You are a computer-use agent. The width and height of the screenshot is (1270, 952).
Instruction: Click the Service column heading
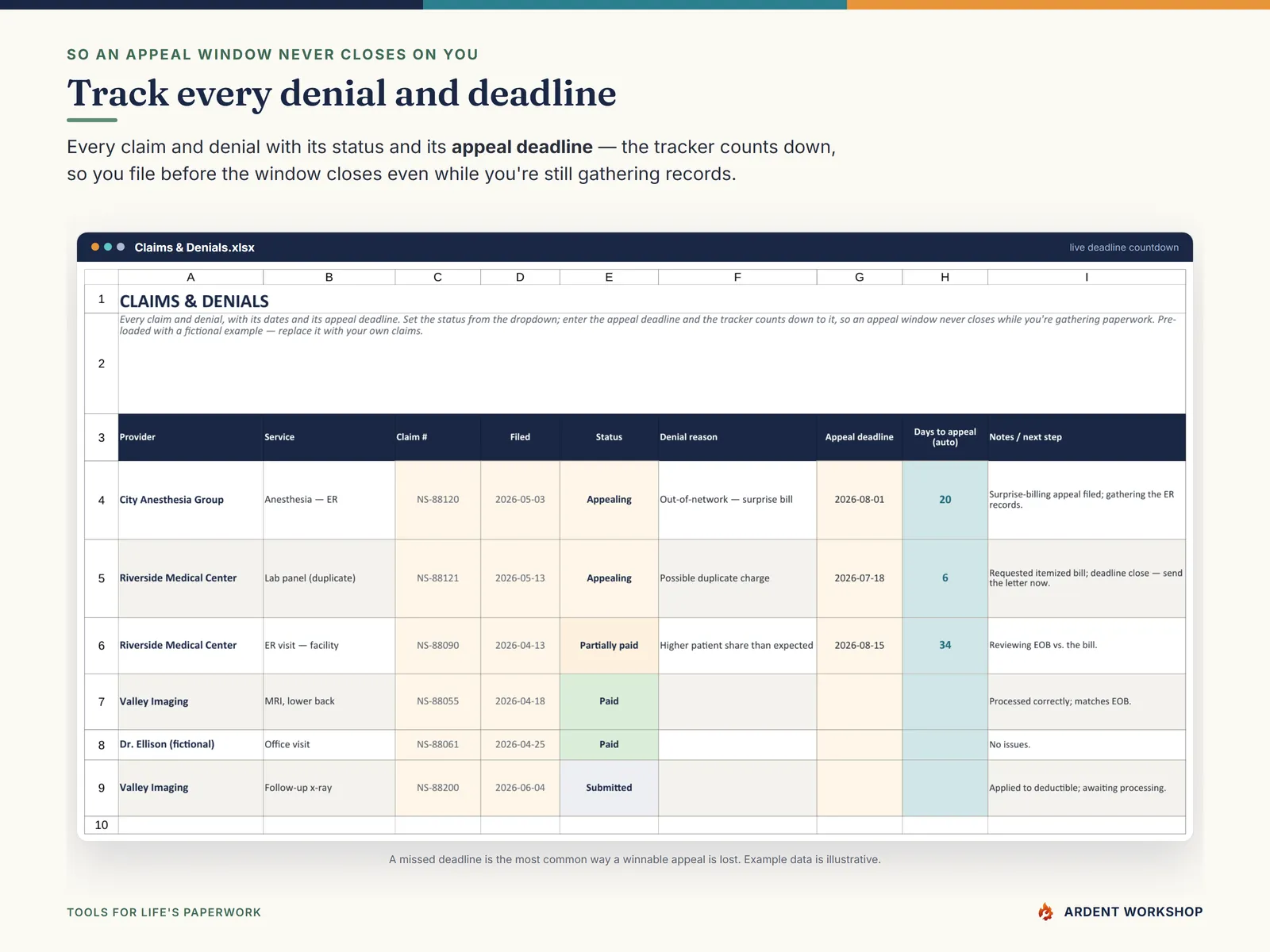point(329,437)
